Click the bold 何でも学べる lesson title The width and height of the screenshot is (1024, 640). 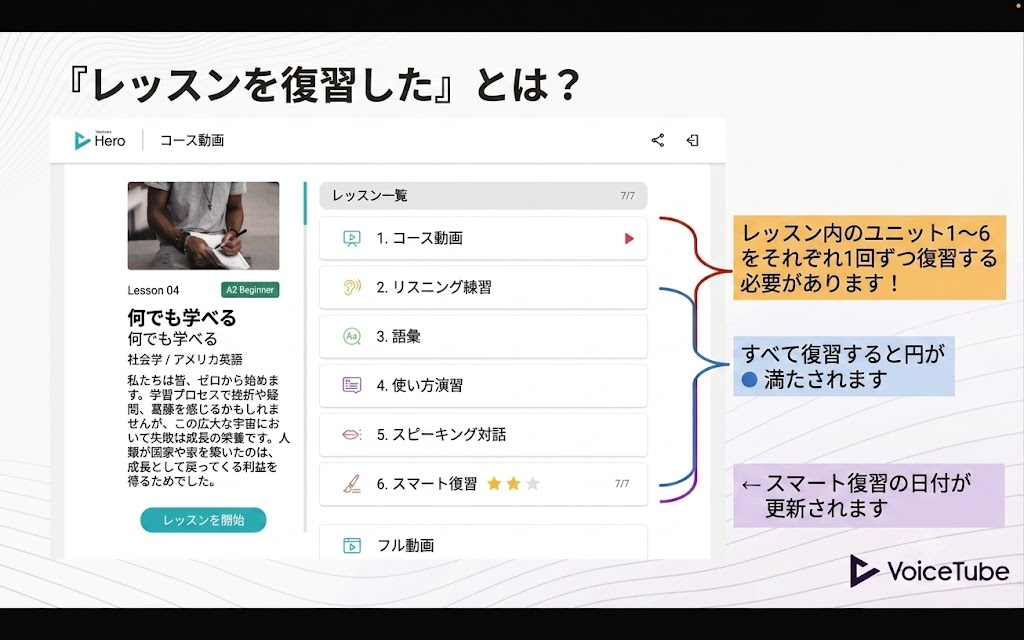click(x=182, y=318)
